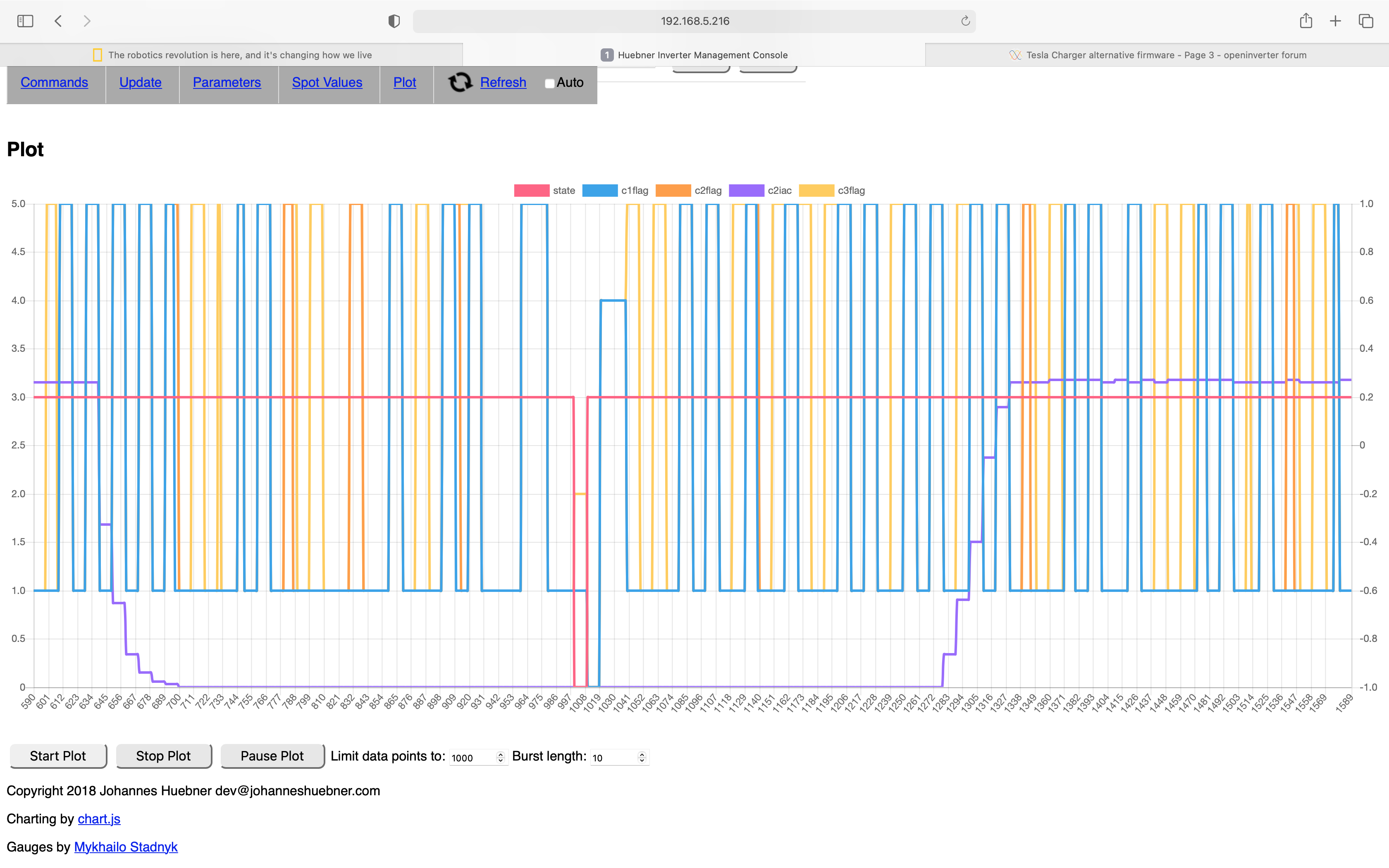Switch to the openinverter forum tab
This screenshot has height=868, width=1389.
pyautogui.click(x=1157, y=55)
